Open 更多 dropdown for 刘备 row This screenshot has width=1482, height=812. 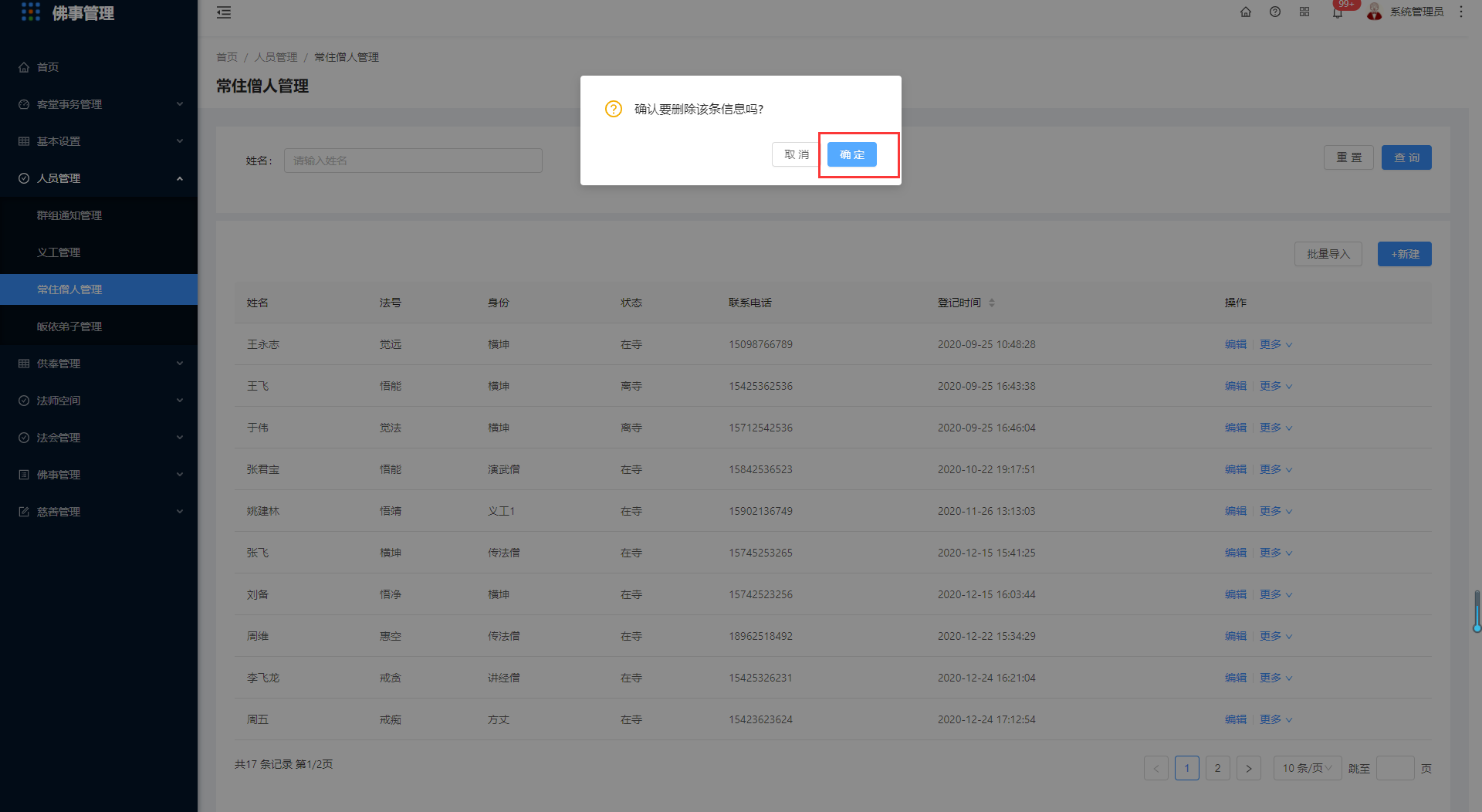(x=1276, y=594)
